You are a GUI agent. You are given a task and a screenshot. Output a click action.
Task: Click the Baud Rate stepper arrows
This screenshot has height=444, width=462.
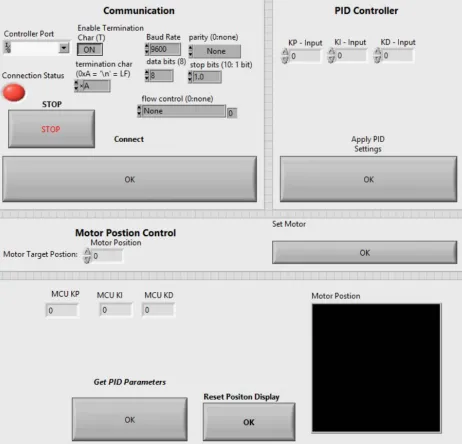147,49
